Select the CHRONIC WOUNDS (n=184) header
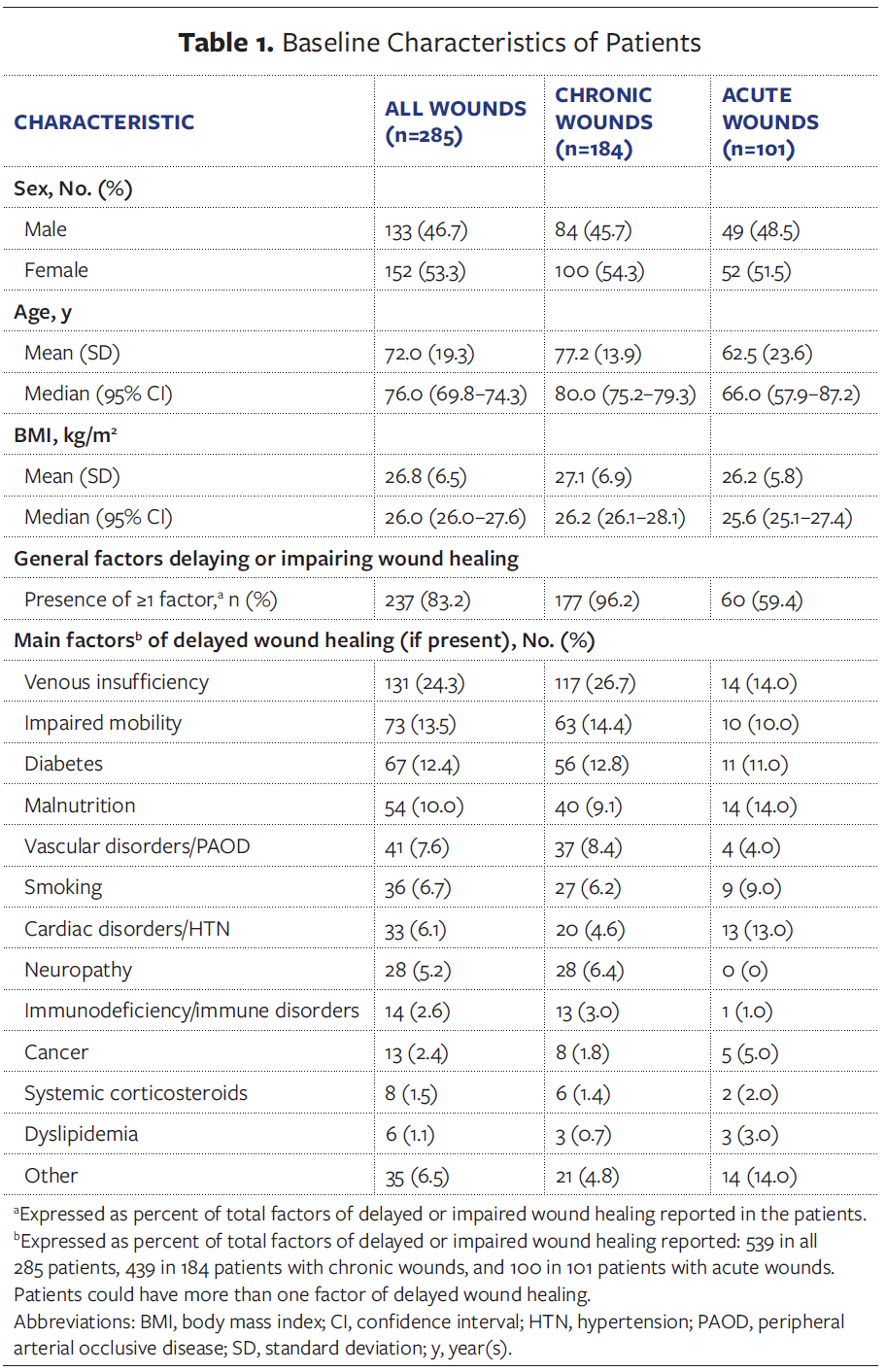This screenshot has width=886, height=1372. 603,121
